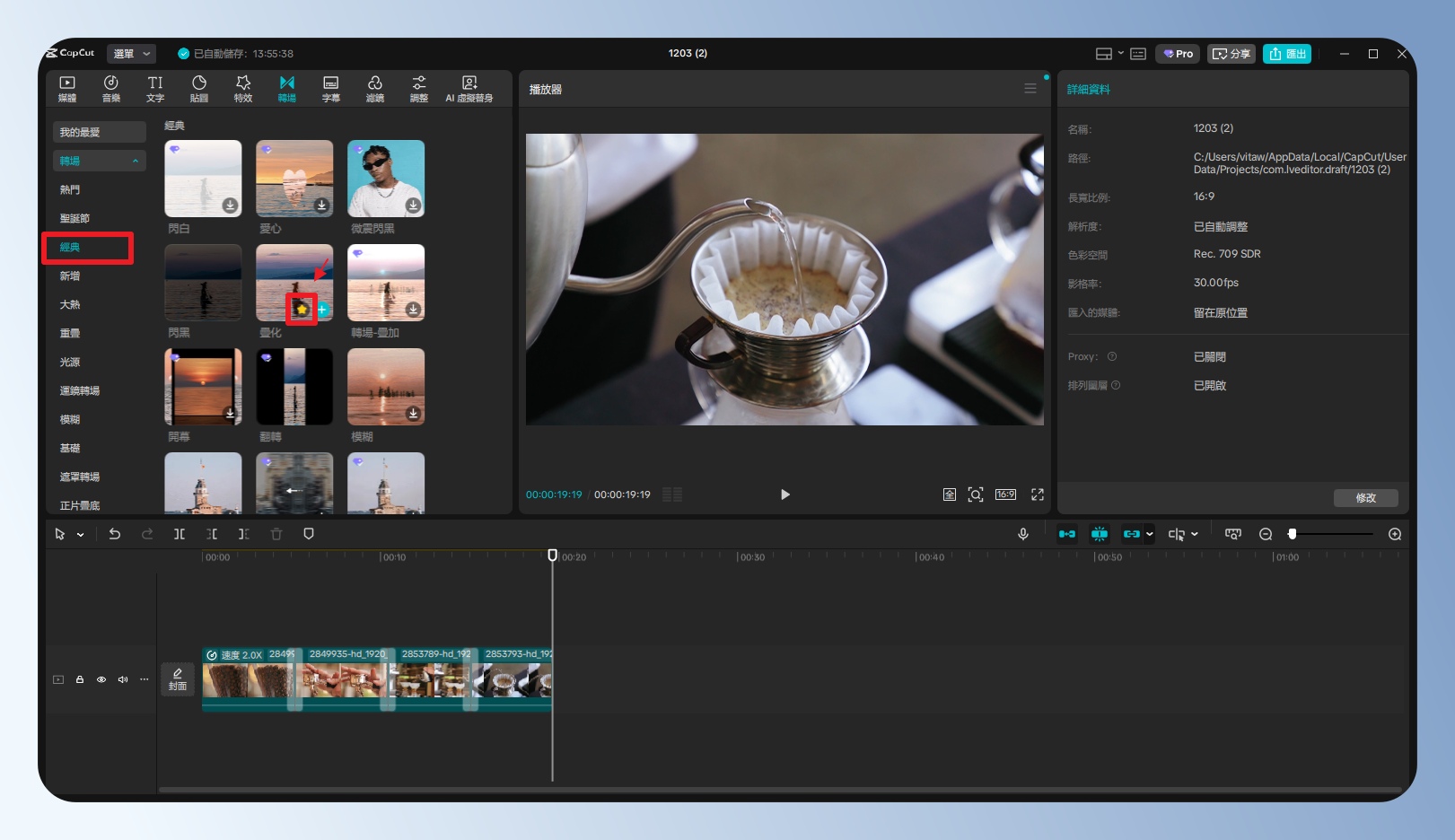Click the 匯出 export button
The image size is (1455, 840).
tap(1286, 54)
